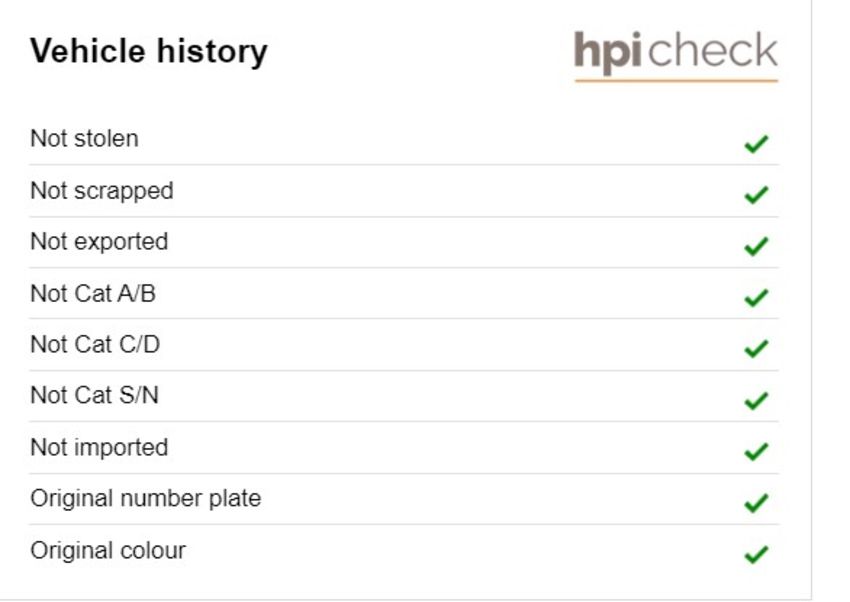Click the Original colour label

click(x=108, y=551)
